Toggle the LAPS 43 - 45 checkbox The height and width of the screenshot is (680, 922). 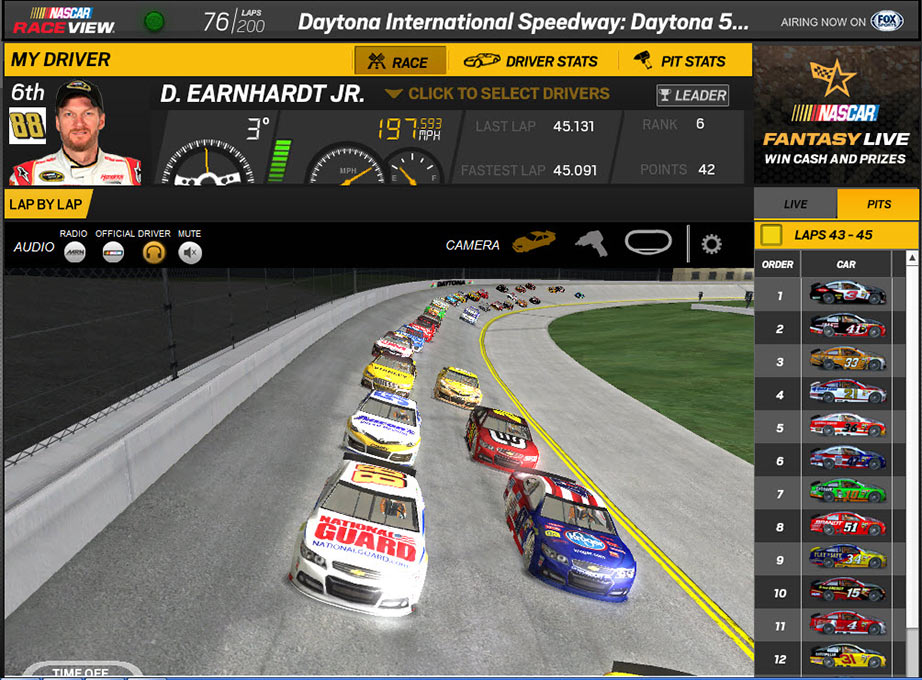pos(772,232)
